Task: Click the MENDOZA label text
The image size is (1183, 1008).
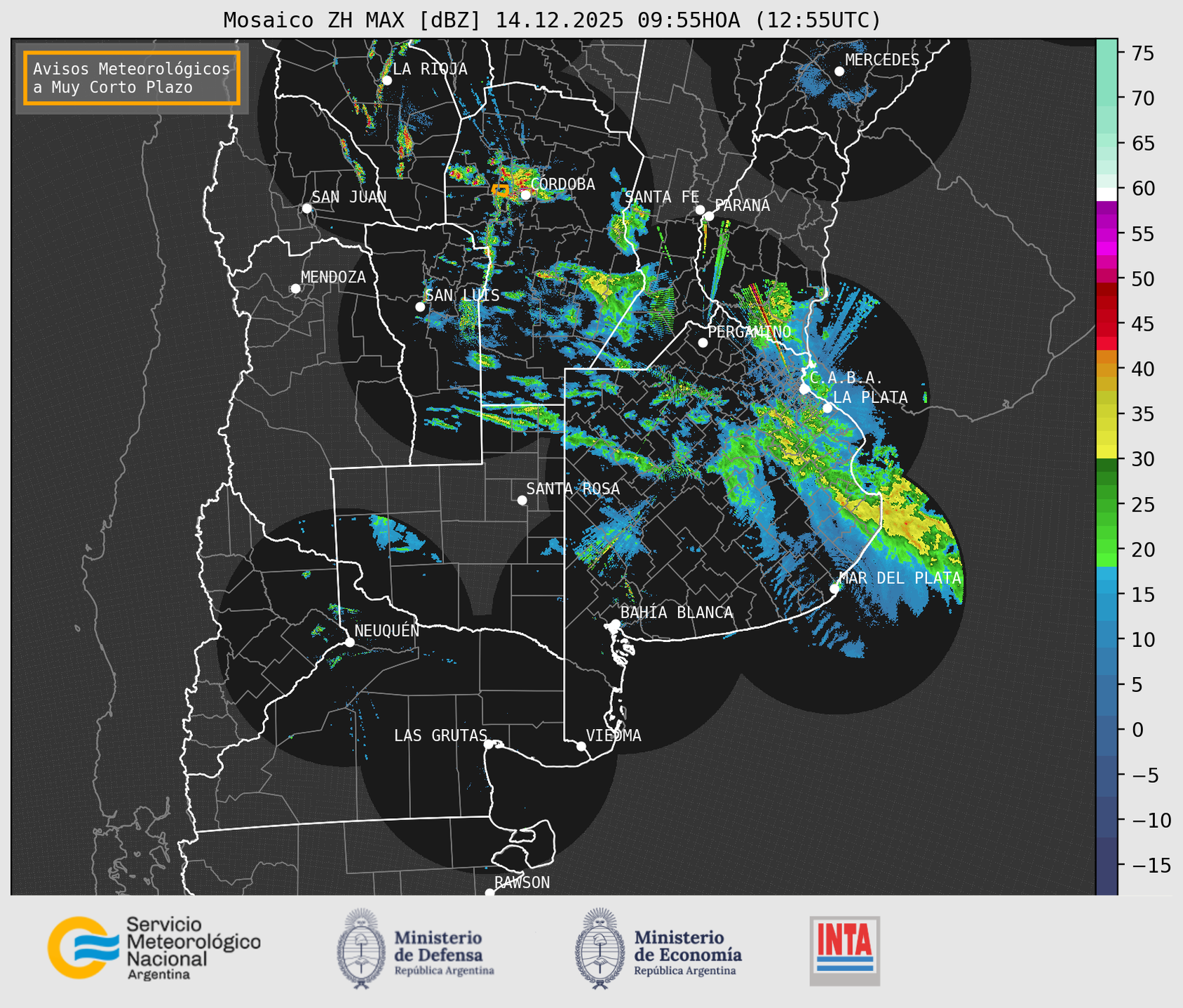Action: (x=333, y=277)
